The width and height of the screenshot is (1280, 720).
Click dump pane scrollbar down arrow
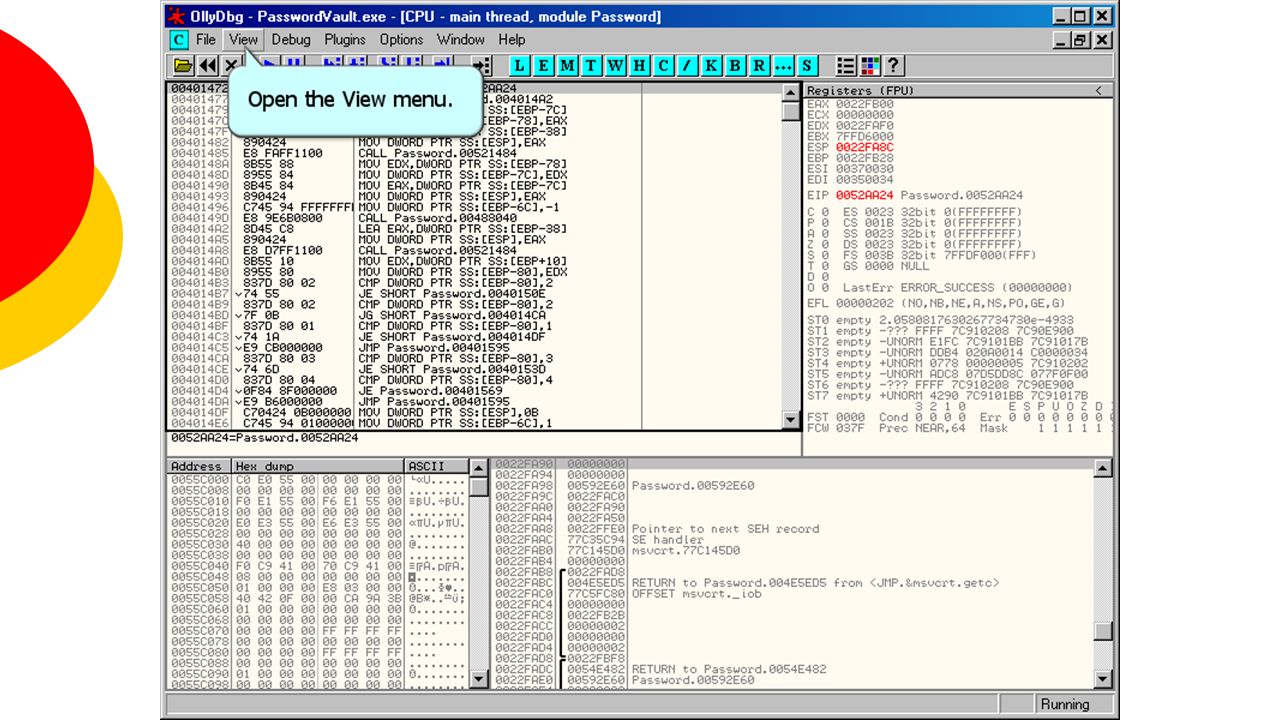click(x=480, y=679)
